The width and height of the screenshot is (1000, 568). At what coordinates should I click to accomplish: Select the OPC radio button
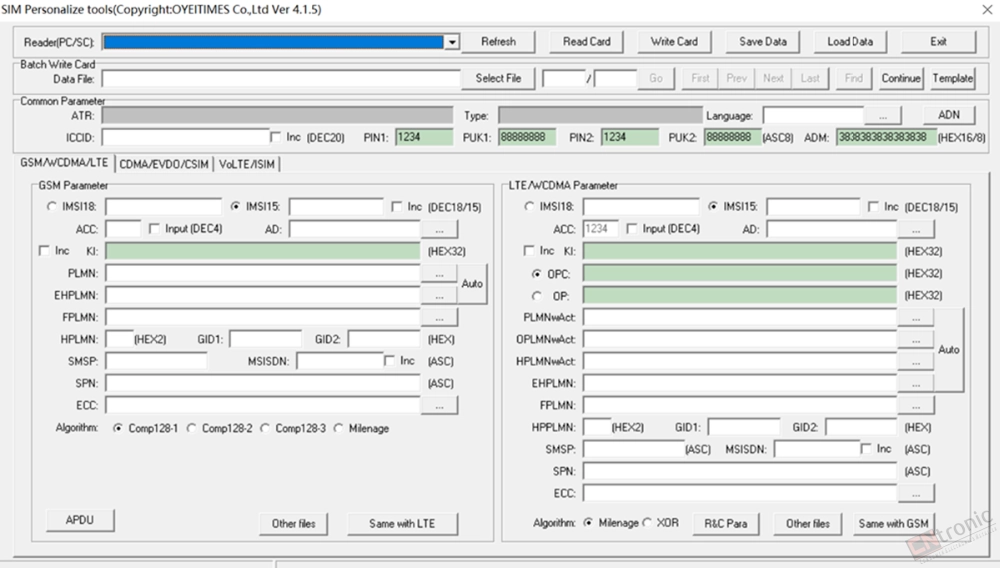click(x=536, y=273)
